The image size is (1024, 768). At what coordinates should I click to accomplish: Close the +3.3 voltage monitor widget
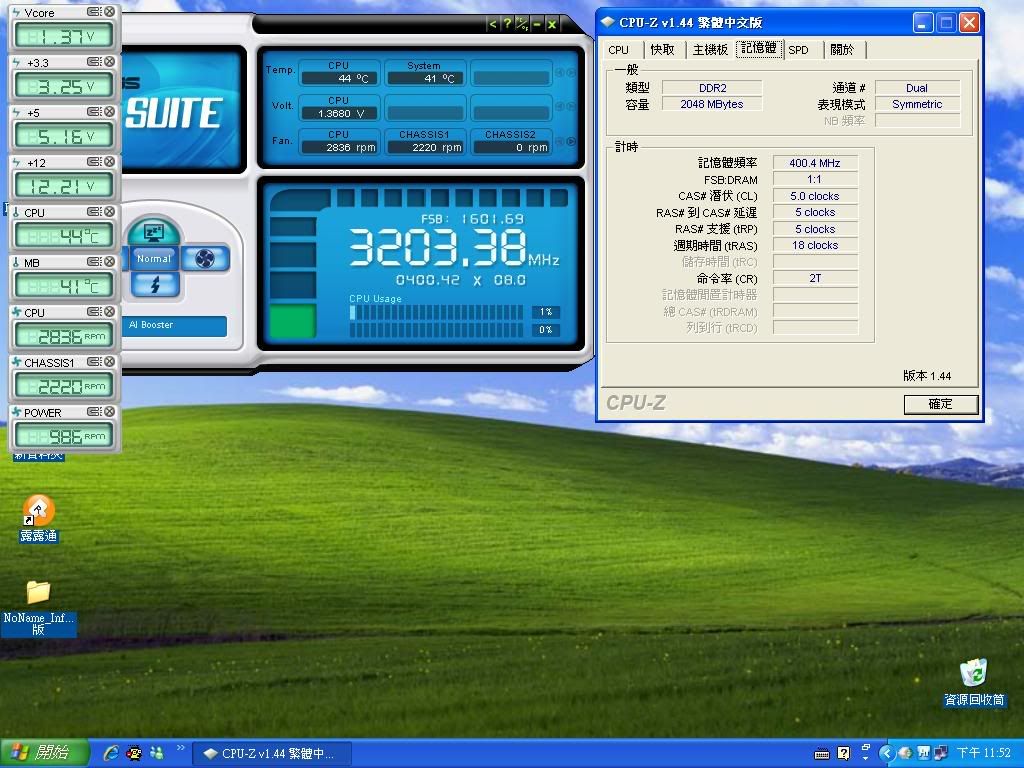pyautogui.click(x=109, y=61)
